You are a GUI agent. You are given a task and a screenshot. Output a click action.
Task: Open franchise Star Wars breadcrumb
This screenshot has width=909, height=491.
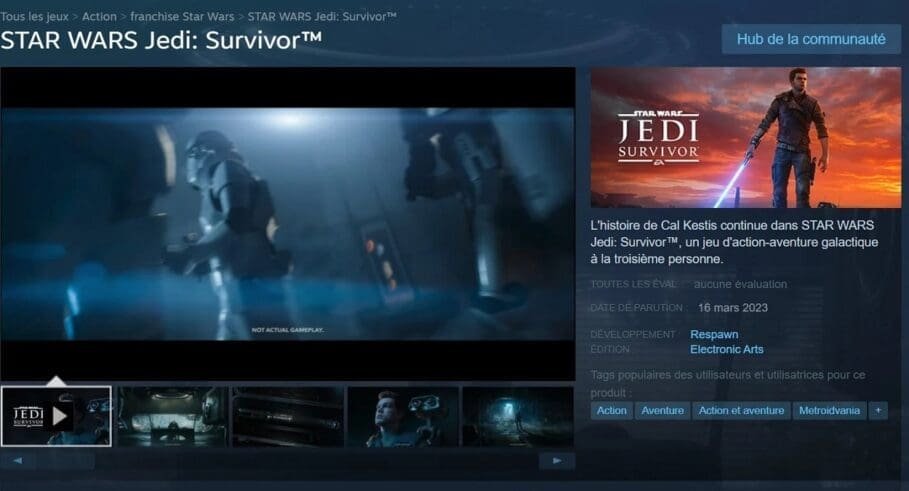click(x=182, y=17)
